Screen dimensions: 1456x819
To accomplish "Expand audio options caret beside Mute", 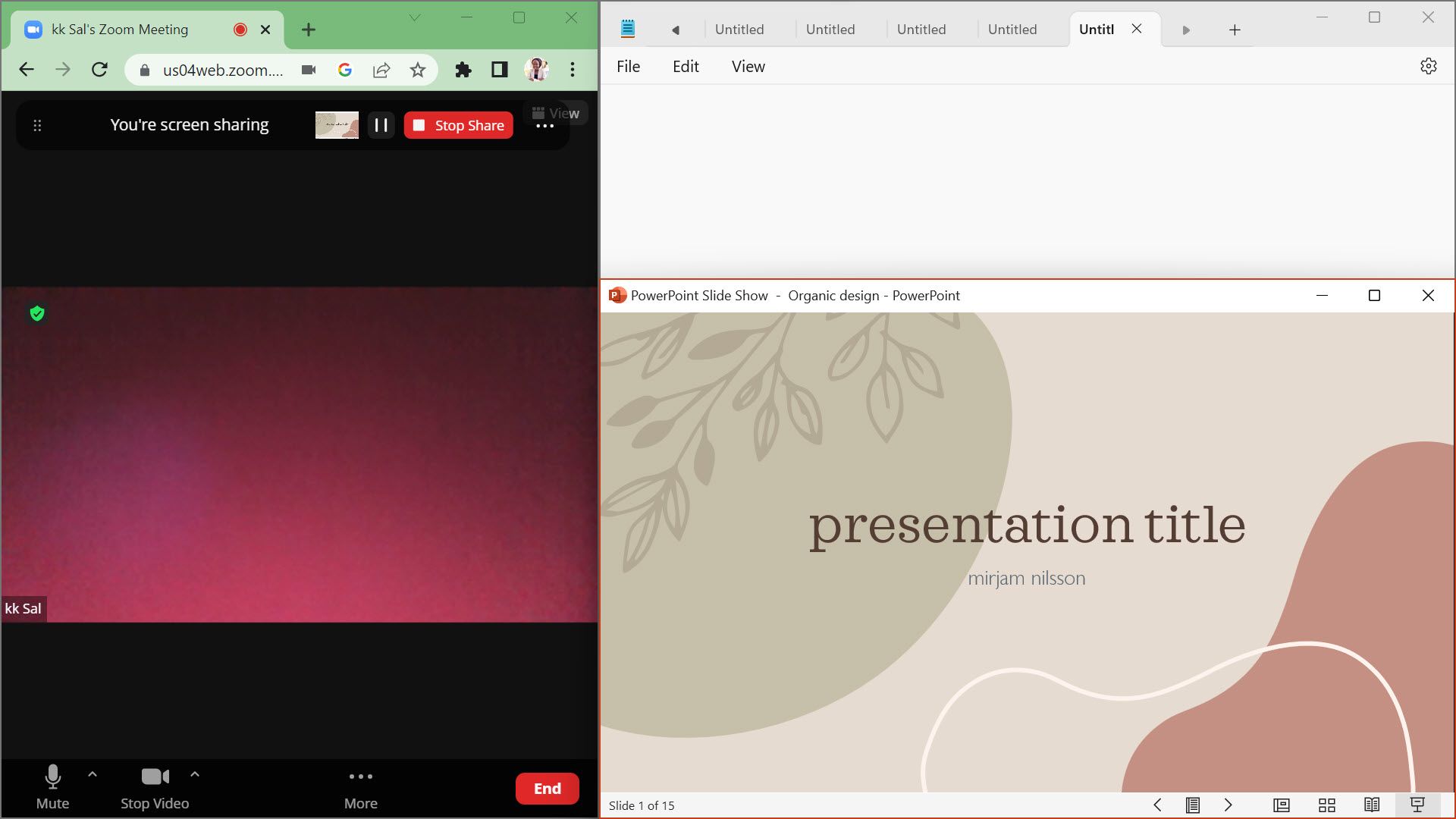I will click(93, 774).
